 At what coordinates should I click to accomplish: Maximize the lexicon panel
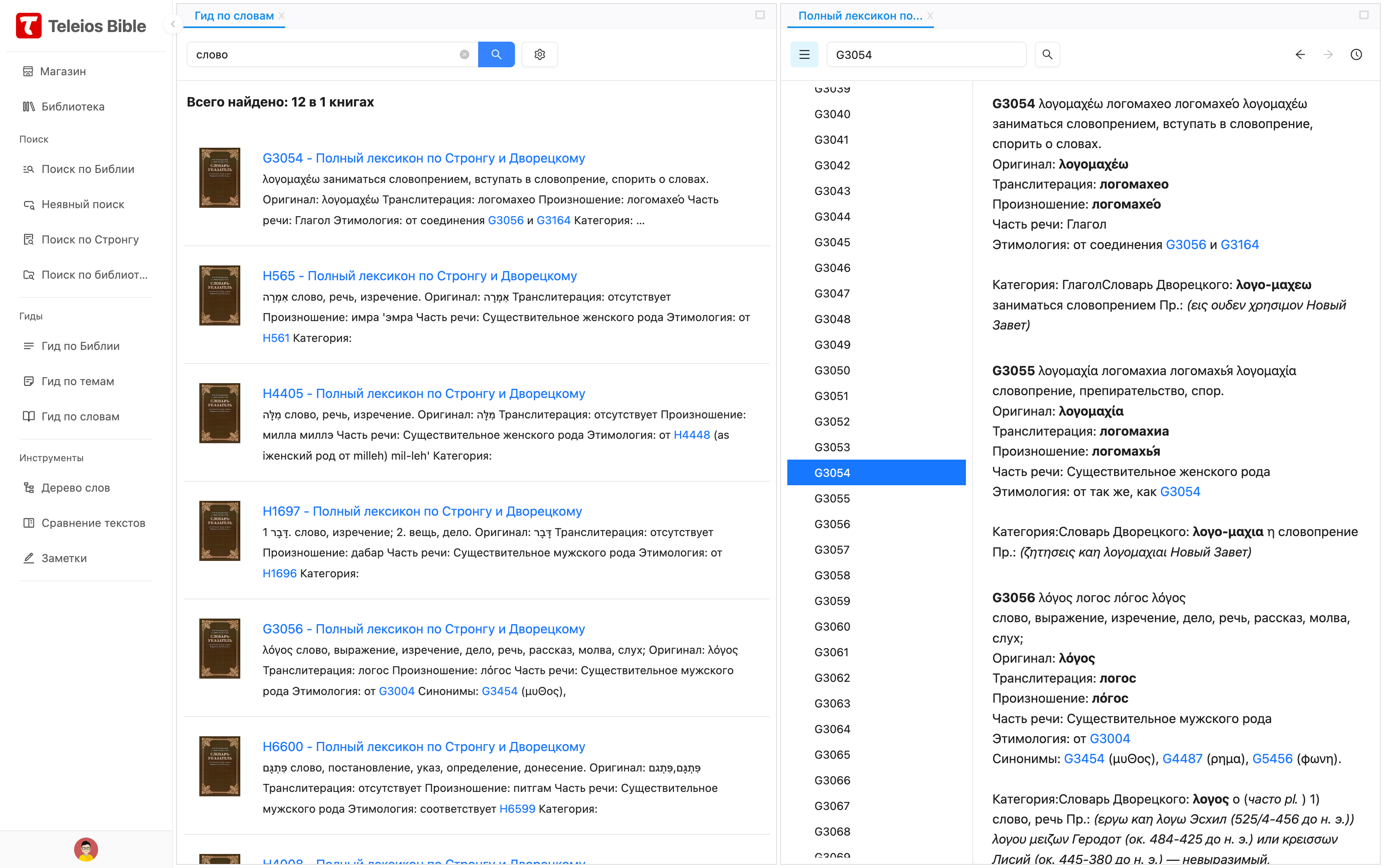[x=1364, y=16]
